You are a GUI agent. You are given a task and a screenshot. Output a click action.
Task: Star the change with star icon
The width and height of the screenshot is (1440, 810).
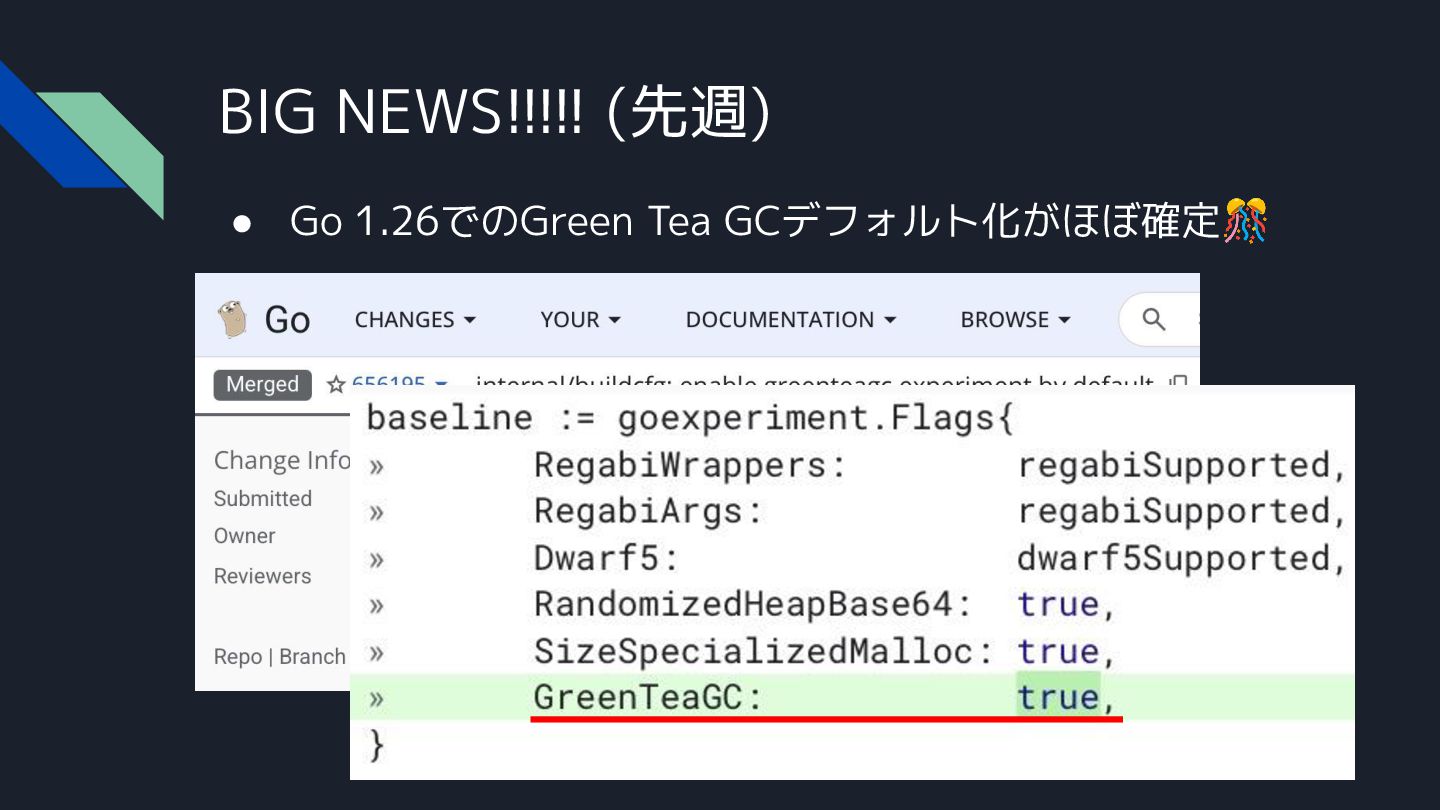336,384
